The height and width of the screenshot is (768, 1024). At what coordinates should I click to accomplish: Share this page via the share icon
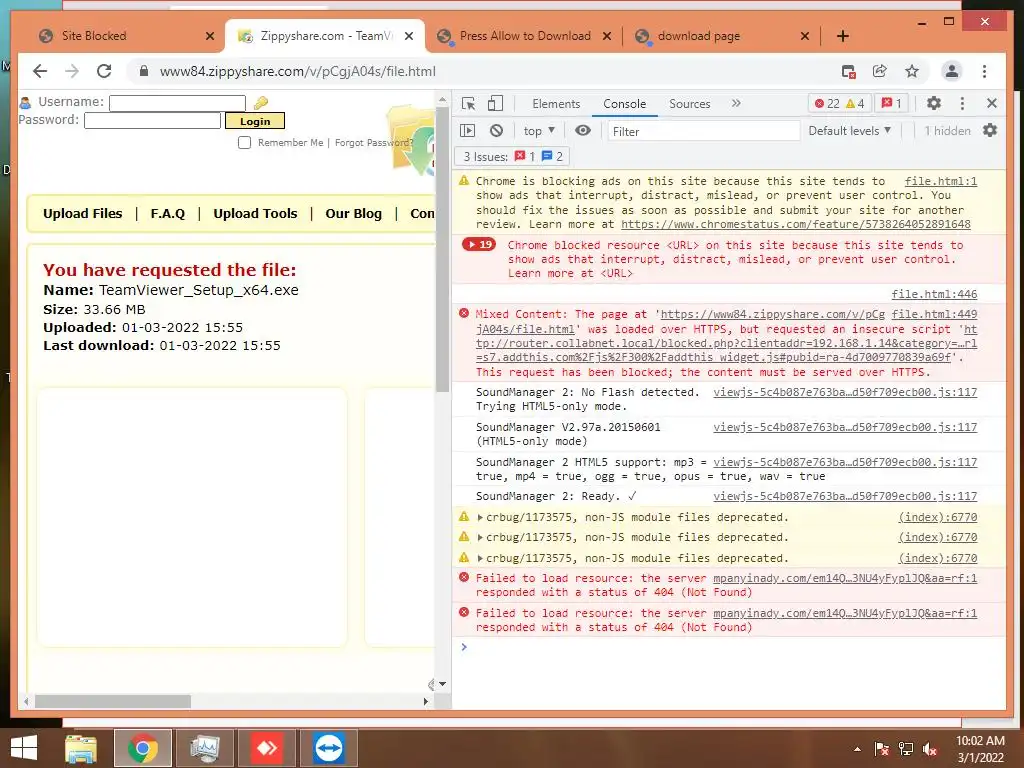(880, 71)
